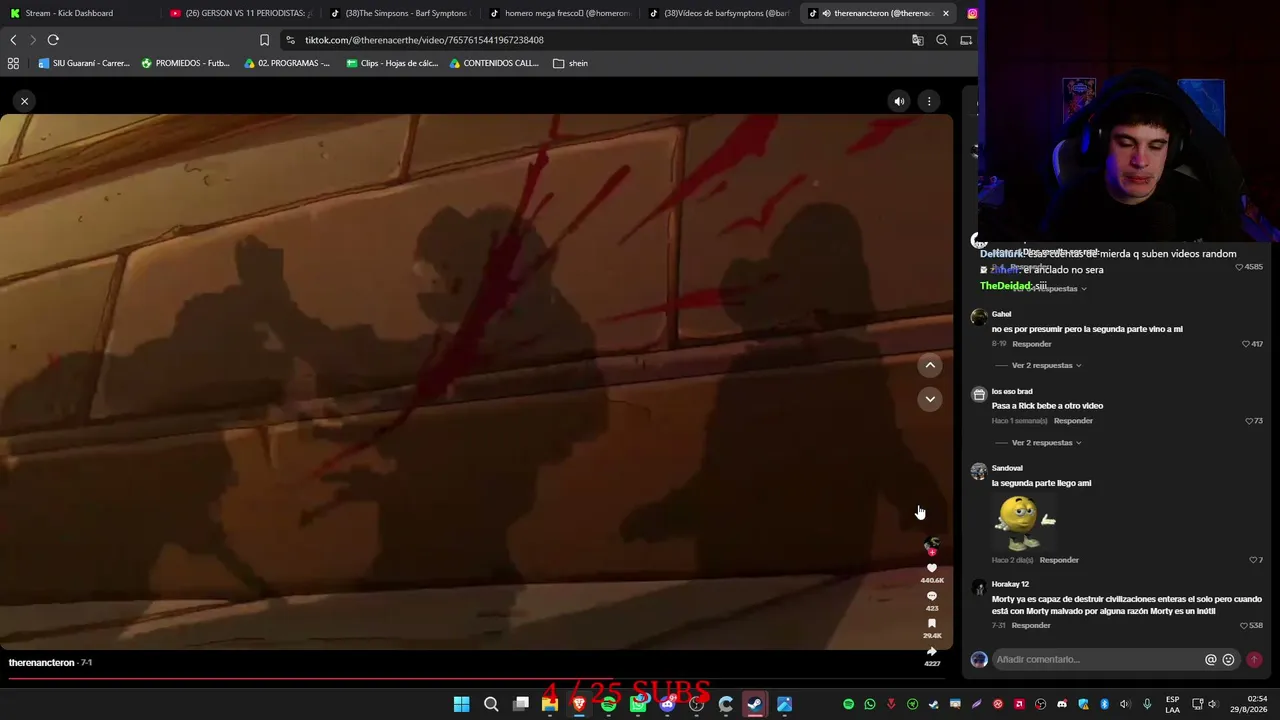
Task: Go to the previous video
Action: pyautogui.click(x=930, y=365)
